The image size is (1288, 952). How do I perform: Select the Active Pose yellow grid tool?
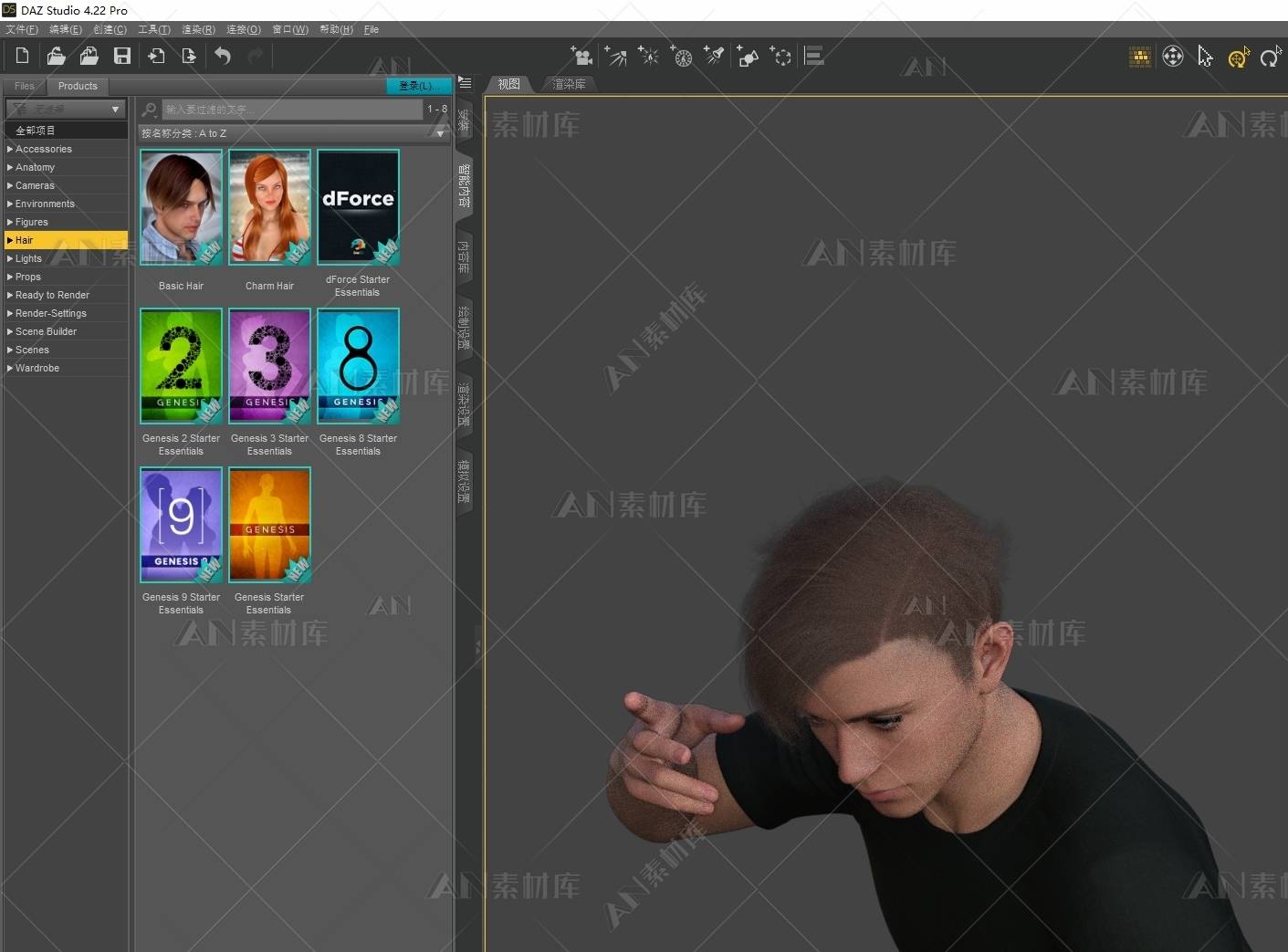coord(1140,58)
